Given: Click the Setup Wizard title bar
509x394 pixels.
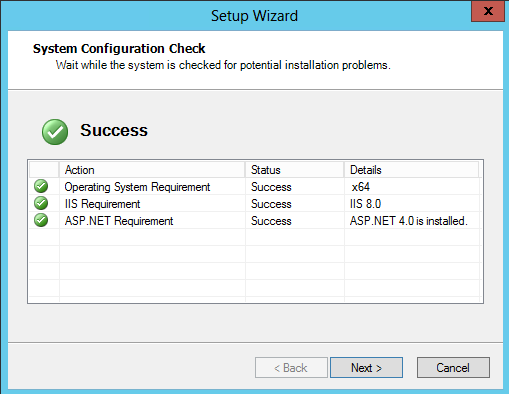Looking at the screenshot, I should (x=254, y=16).
